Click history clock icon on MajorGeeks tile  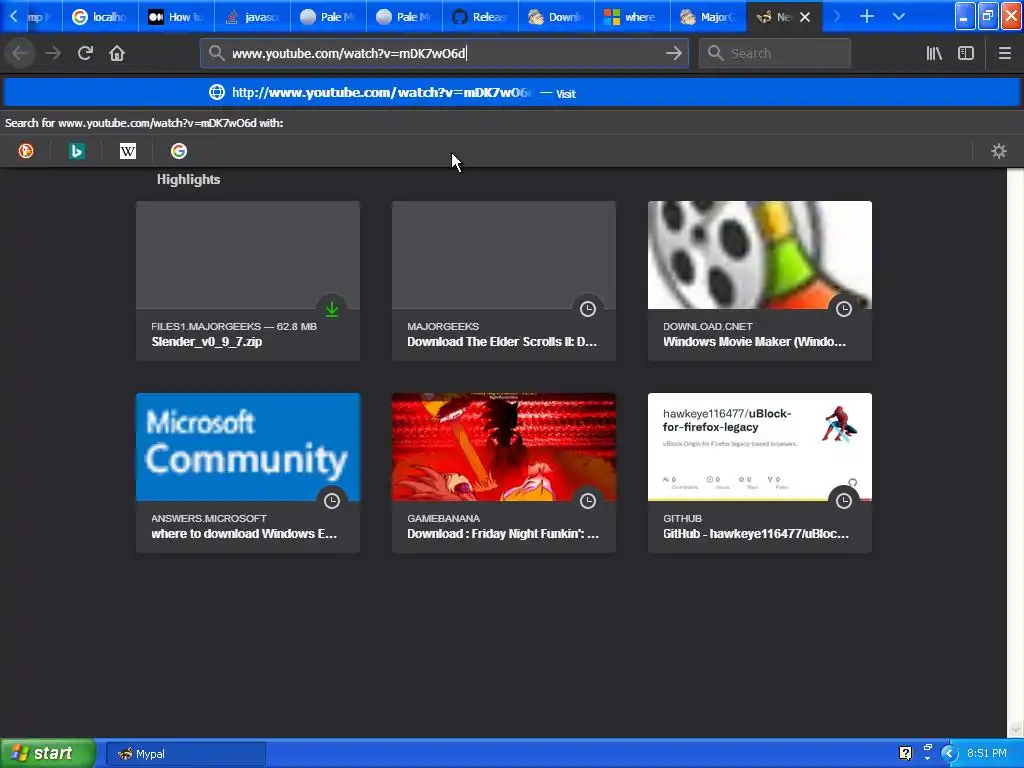(x=588, y=309)
